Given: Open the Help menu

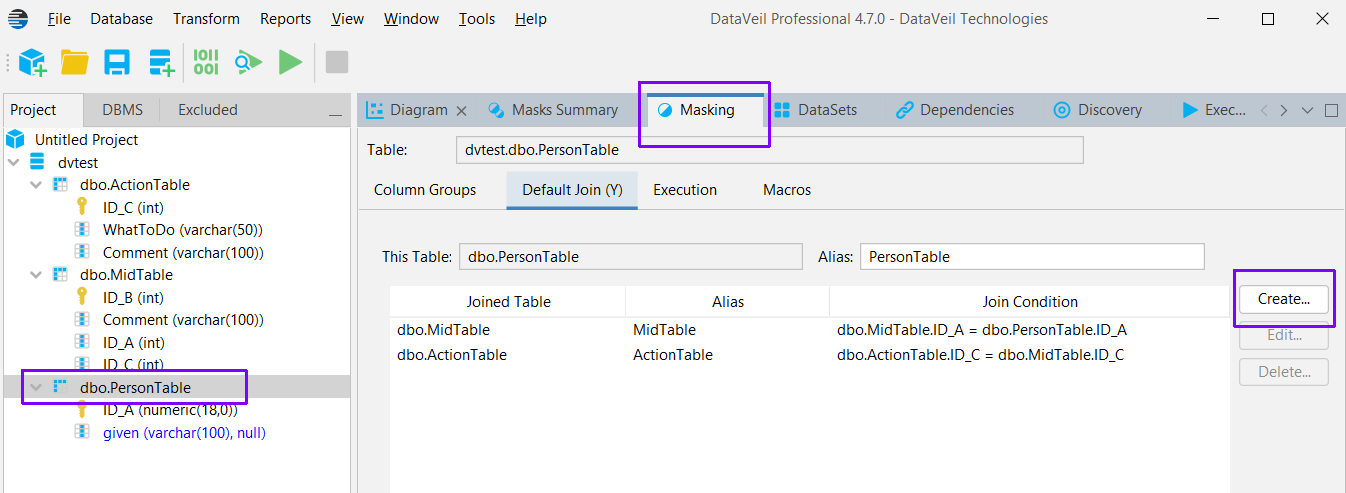Looking at the screenshot, I should pos(531,19).
